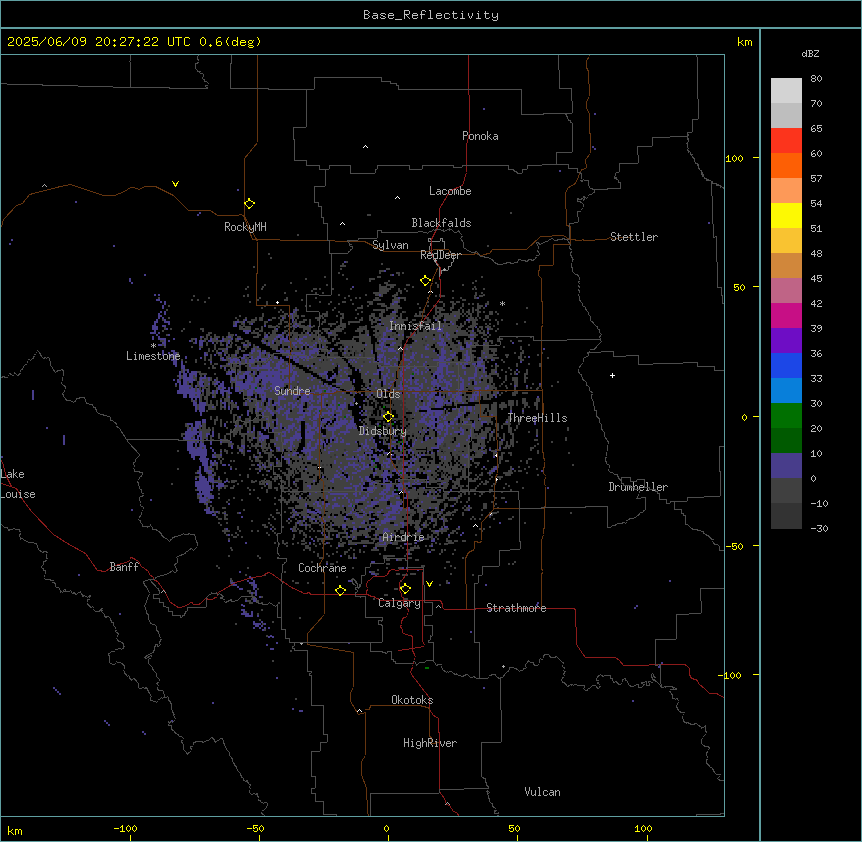The width and height of the screenshot is (862, 842).
Task: Click the Strathmore town label
Action: [516, 608]
